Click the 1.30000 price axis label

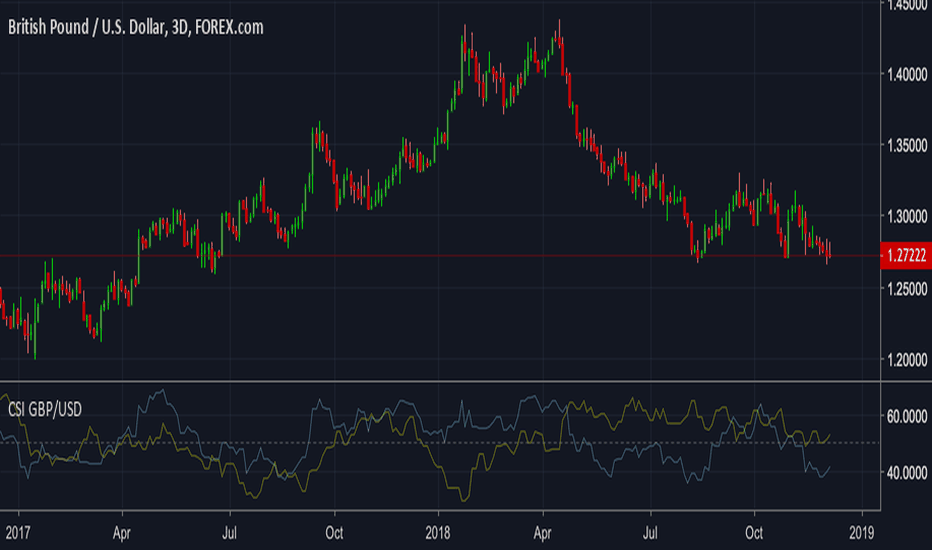[907, 216]
